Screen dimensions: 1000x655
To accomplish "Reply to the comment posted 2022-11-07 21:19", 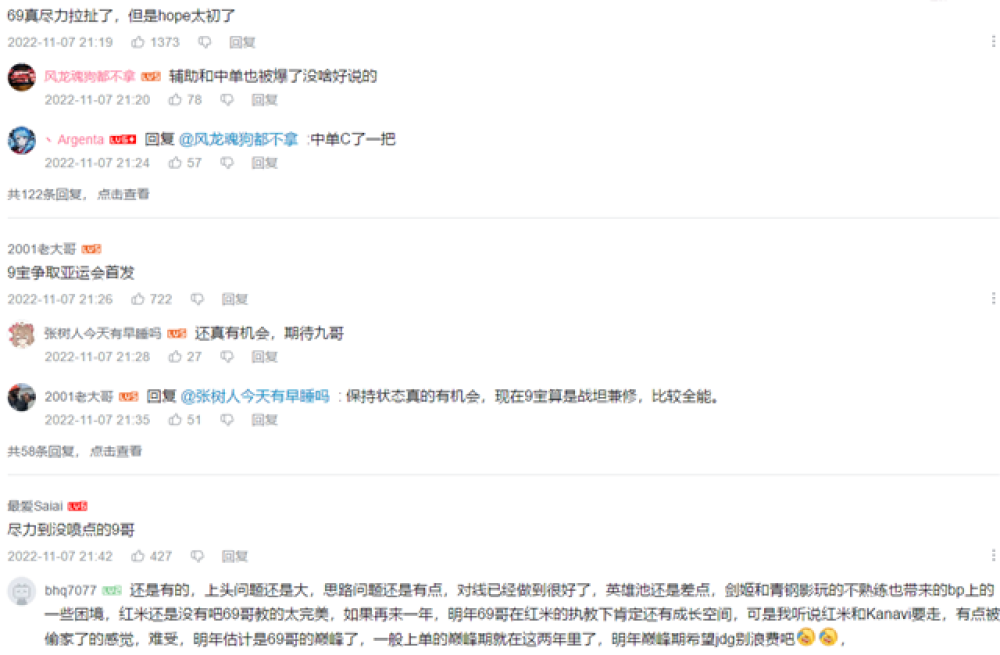I will pos(242,42).
